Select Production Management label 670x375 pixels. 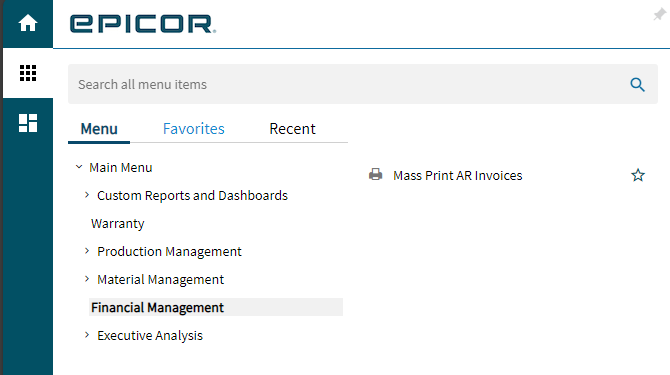point(169,252)
